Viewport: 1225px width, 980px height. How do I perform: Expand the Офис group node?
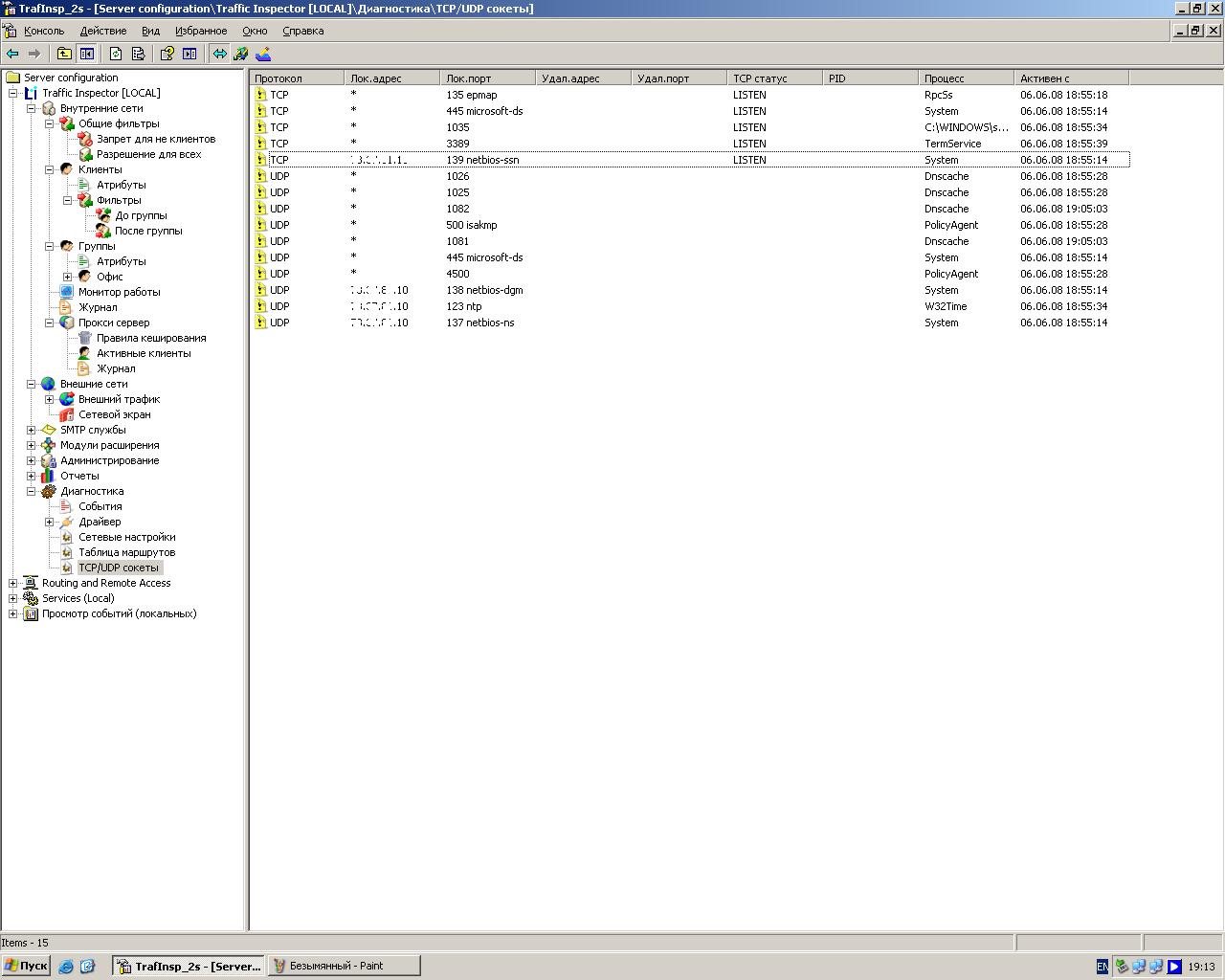point(68,277)
